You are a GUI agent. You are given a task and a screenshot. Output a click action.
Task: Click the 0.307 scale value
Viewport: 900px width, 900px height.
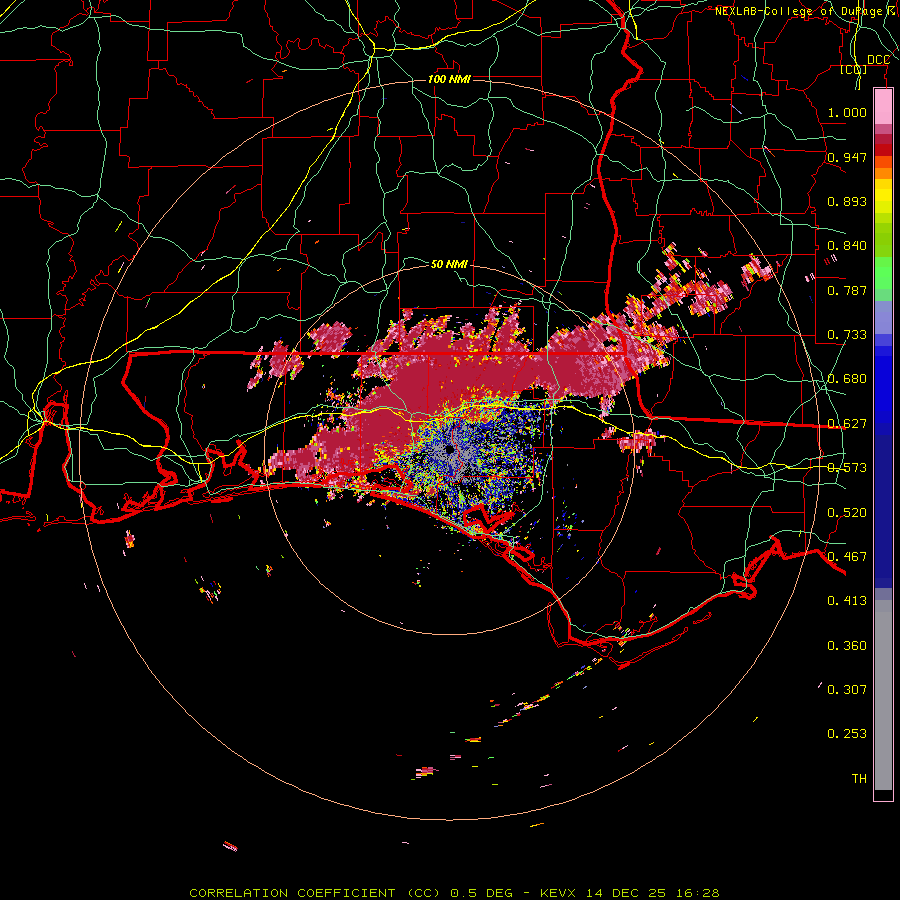click(847, 690)
